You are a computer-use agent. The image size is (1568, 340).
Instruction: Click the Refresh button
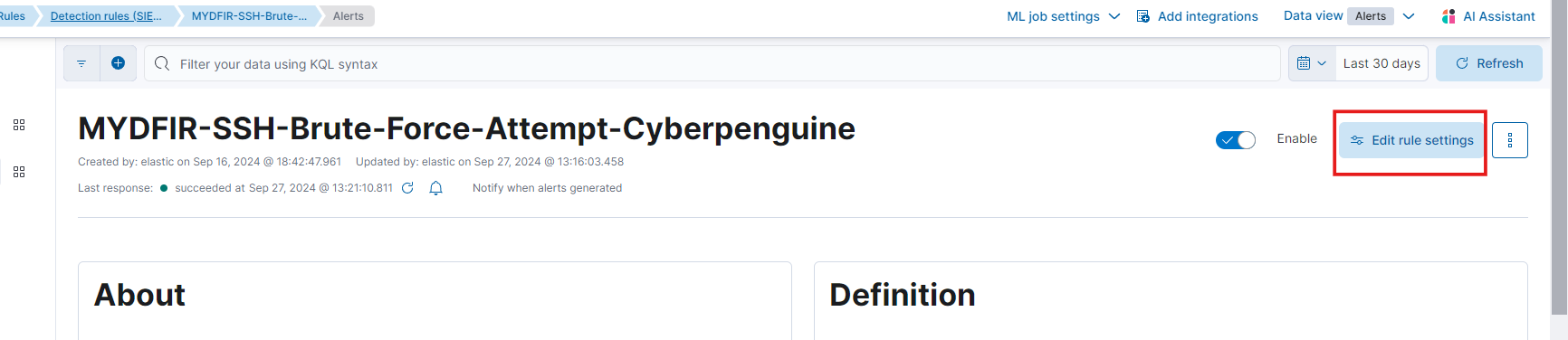pyautogui.click(x=1489, y=63)
